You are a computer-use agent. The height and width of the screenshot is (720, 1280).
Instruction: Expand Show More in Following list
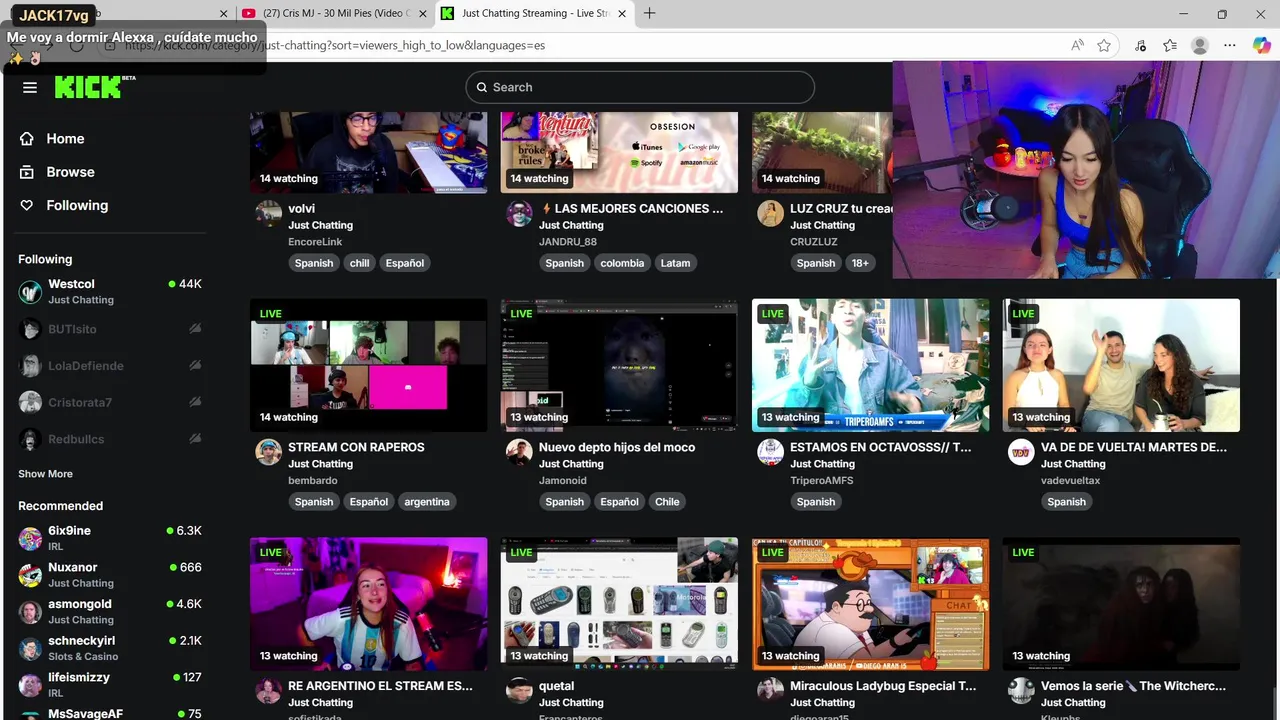pos(45,474)
